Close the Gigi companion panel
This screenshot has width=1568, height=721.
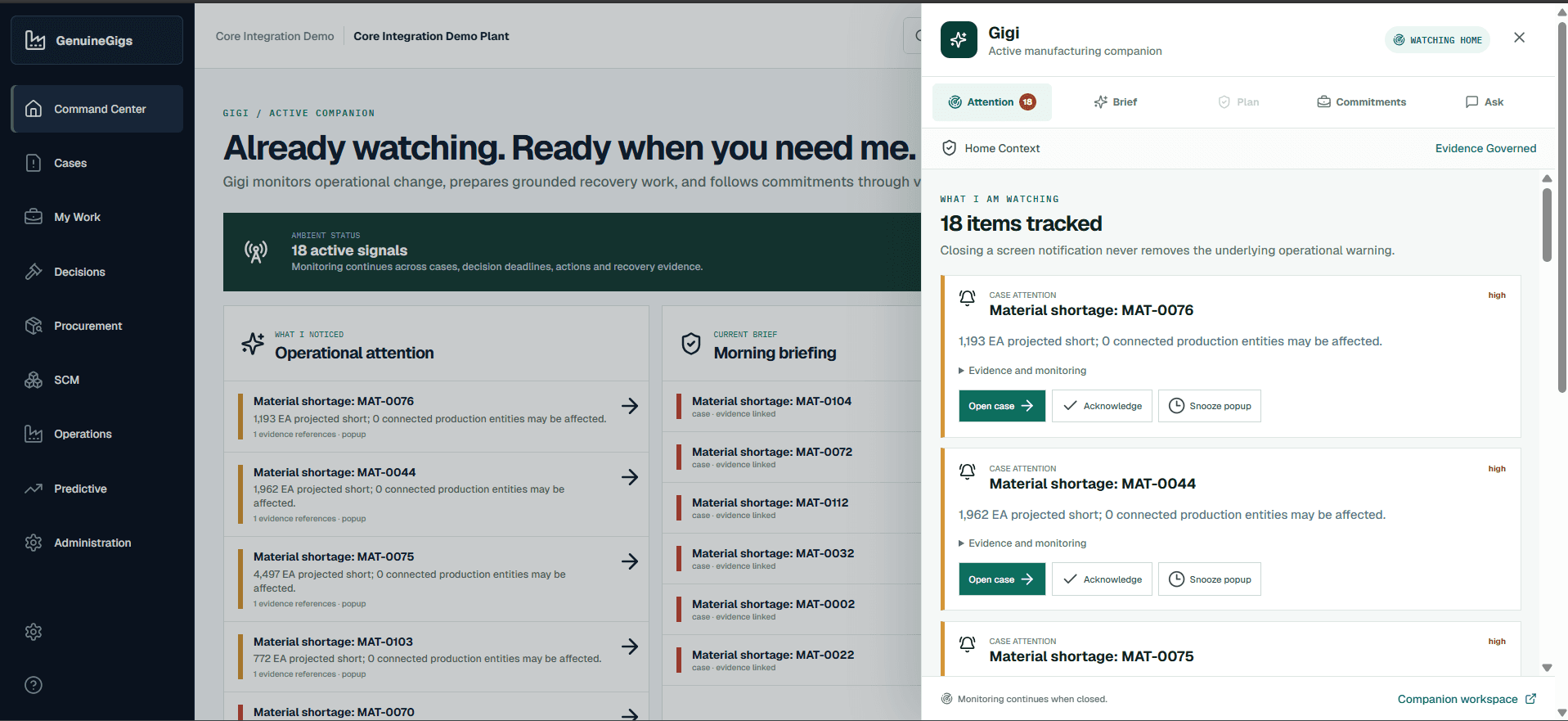coord(1519,38)
